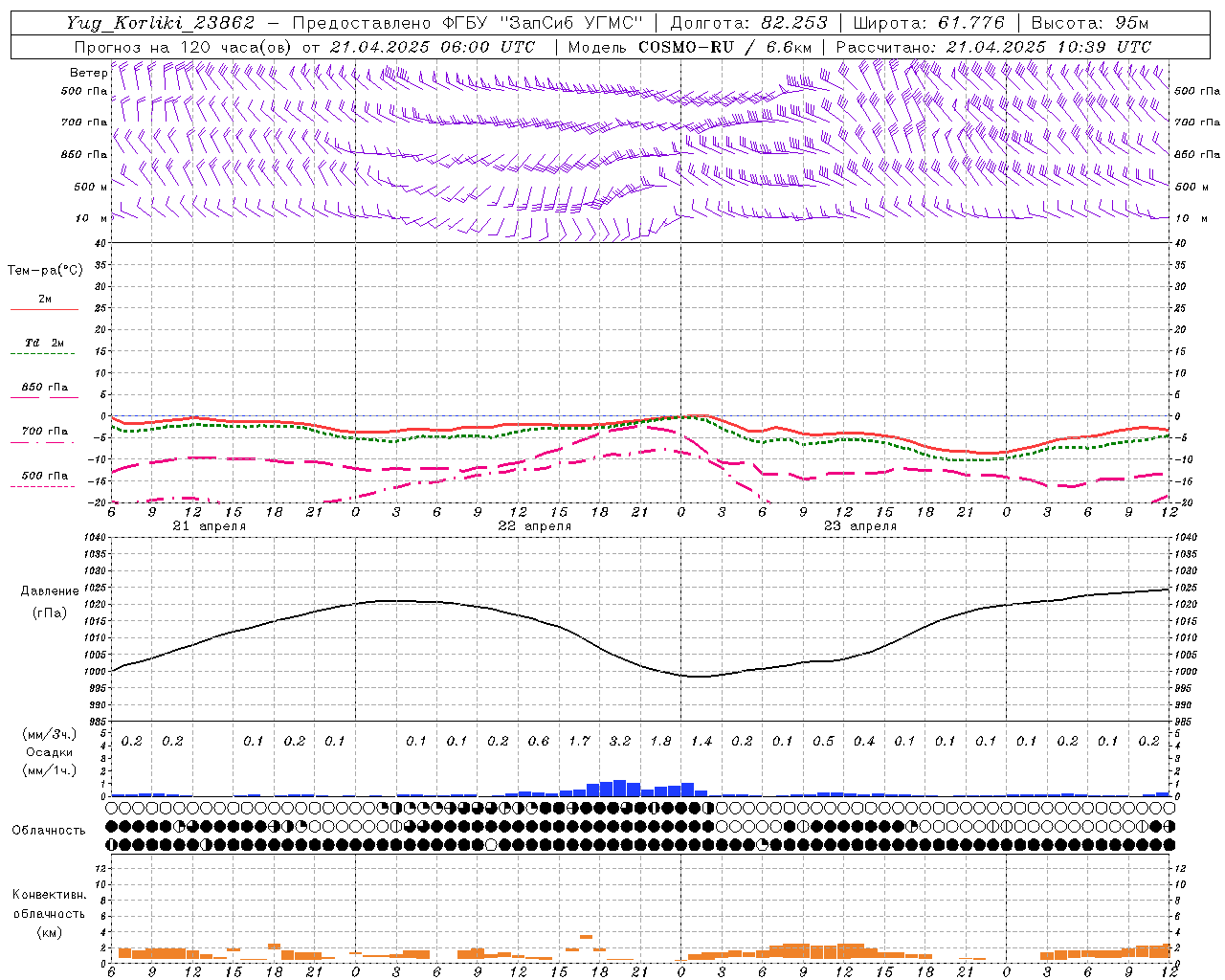Click the 23 апреля date label
The width and height of the screenshot is (1225, 980).
click(x=859, y=526)
